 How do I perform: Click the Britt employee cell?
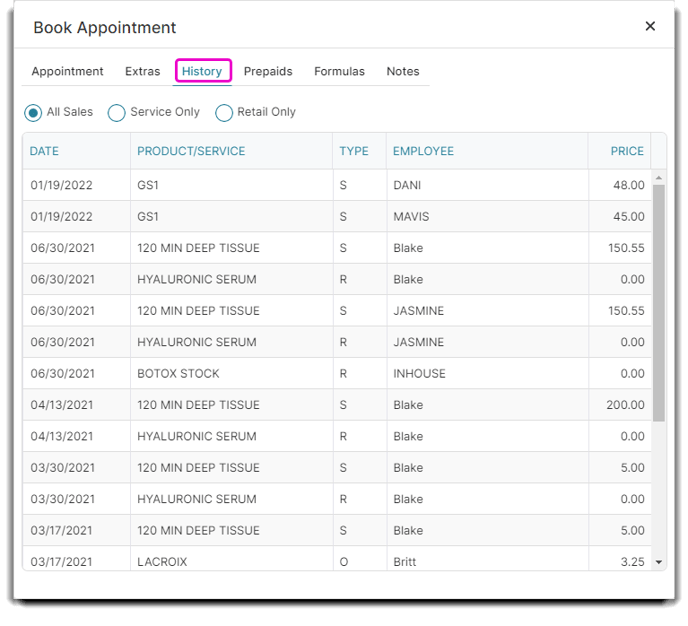487,559
